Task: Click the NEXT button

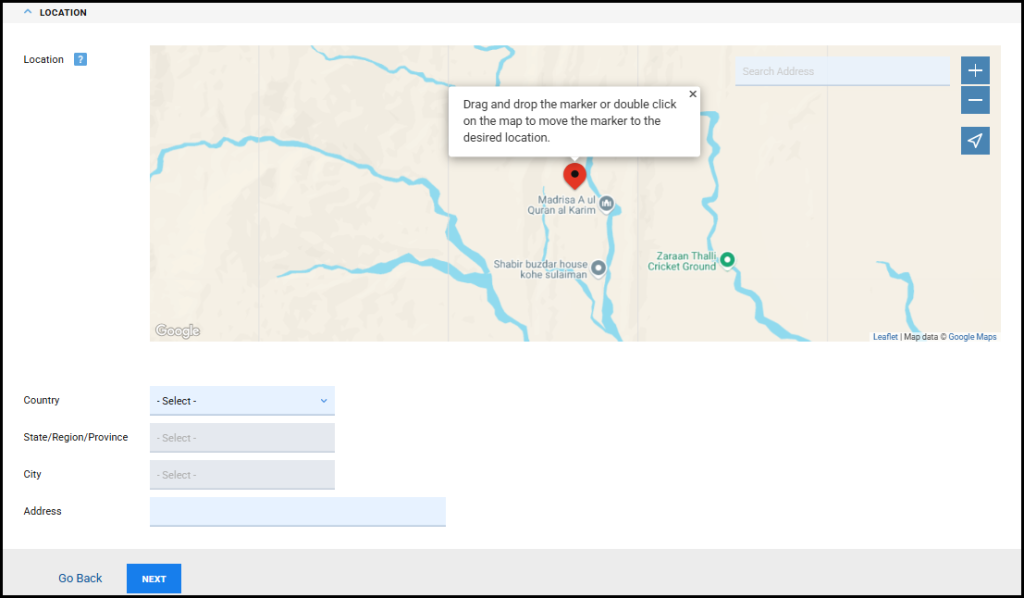Action: [x=153, y=578]
